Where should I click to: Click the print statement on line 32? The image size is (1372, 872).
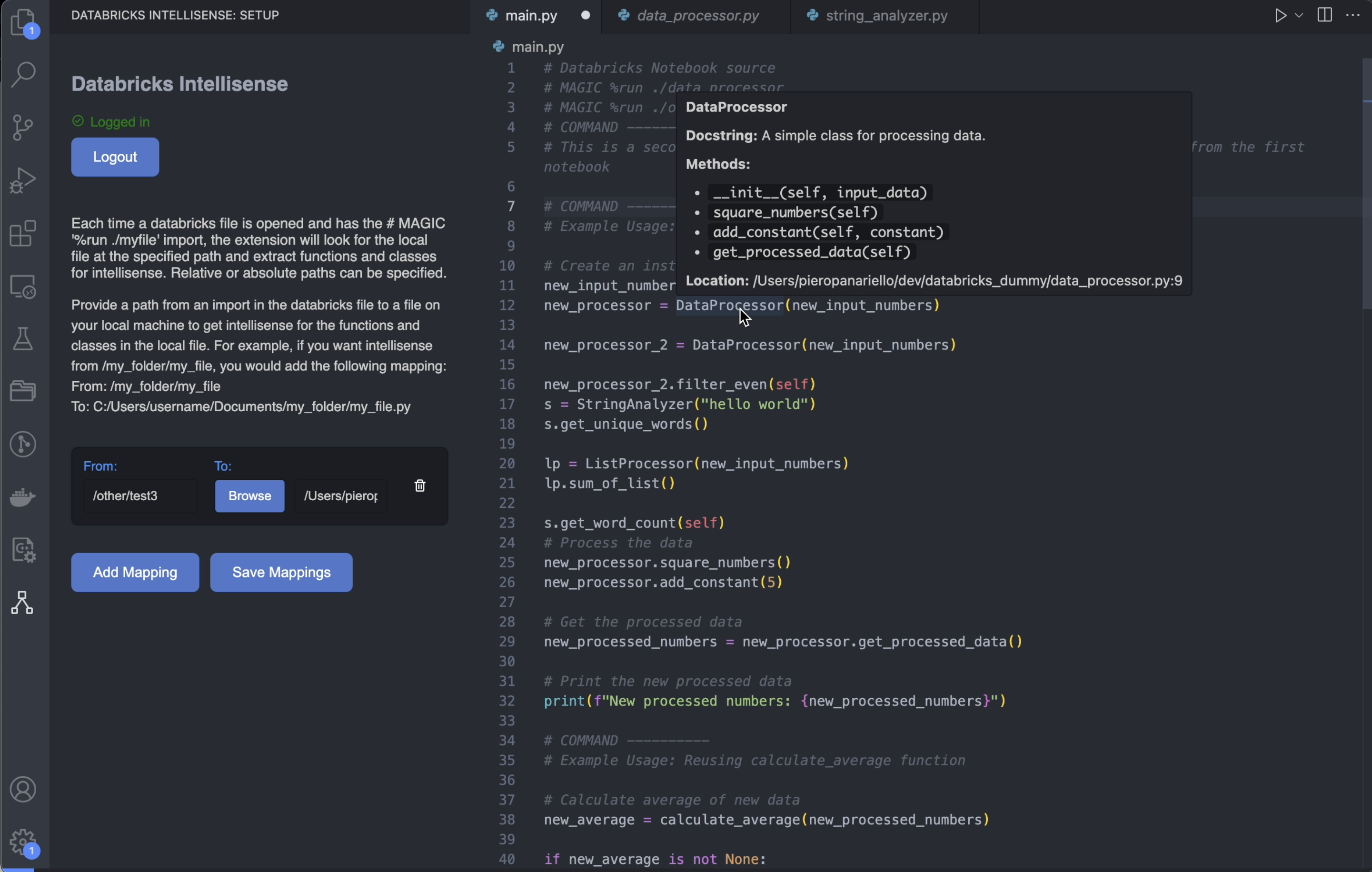click(x=775, y=701)
